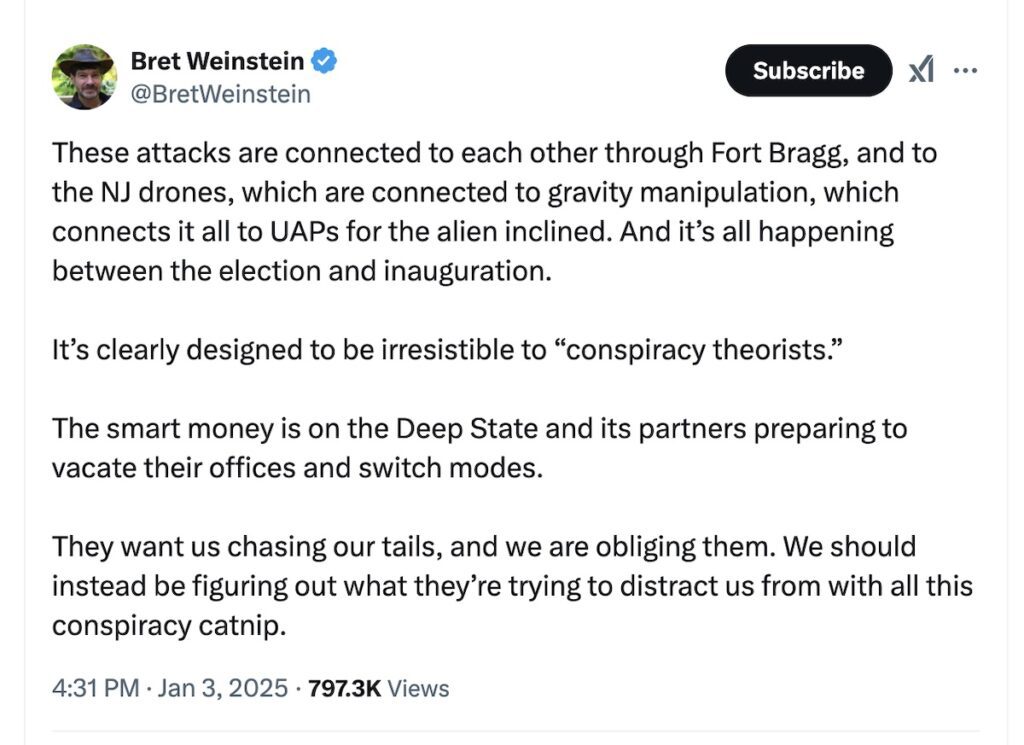Screen dimensions: 1024x745
Task: Click the line ending vacate their offices and switch modes
Action: (297, 468)
